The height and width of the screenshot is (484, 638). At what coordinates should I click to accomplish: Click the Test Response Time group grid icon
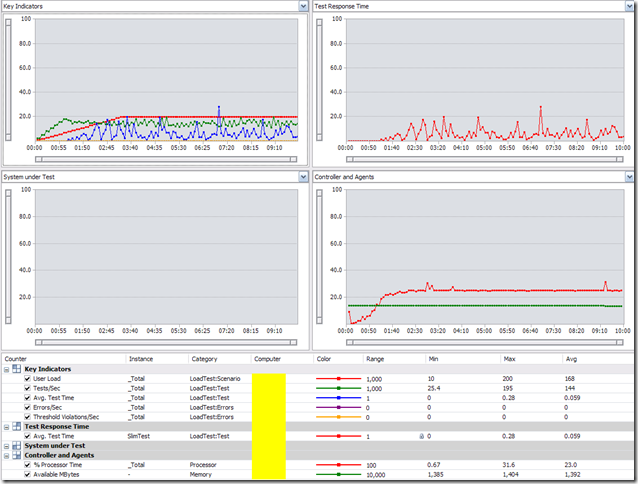(x=17, y=426)
